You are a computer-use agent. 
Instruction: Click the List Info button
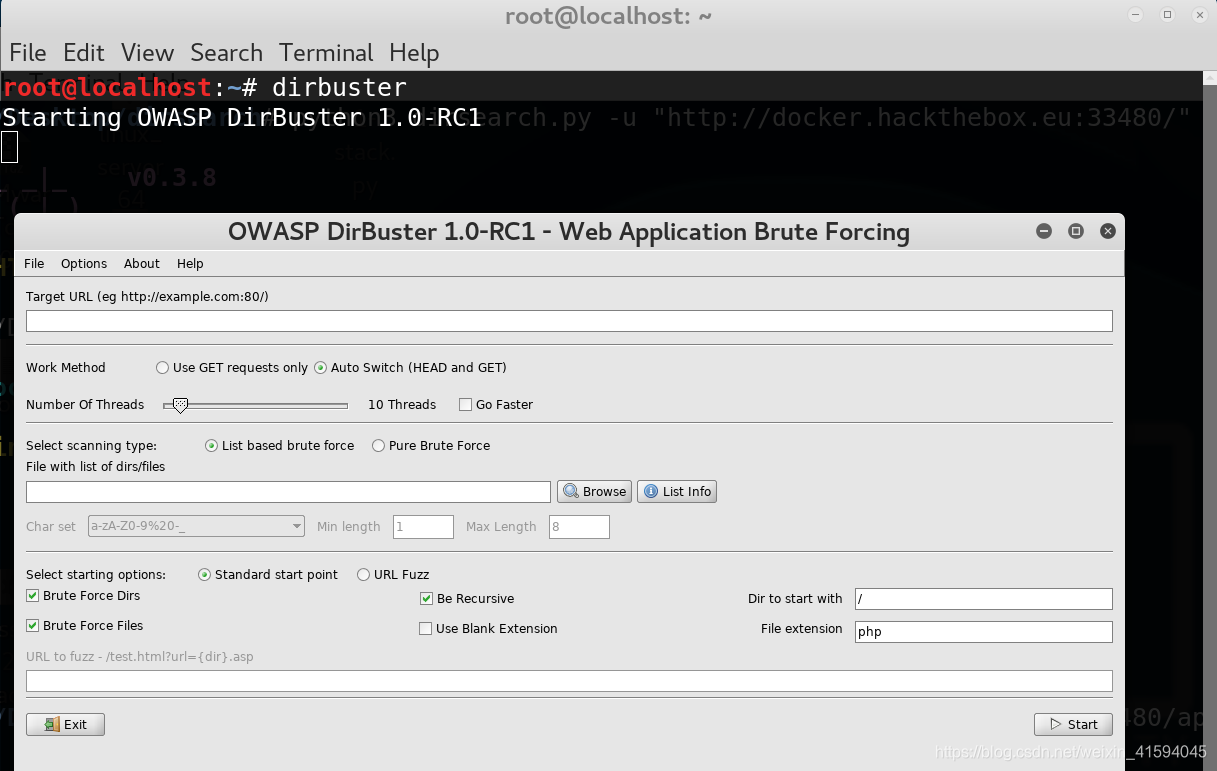(x=677, y=491)
